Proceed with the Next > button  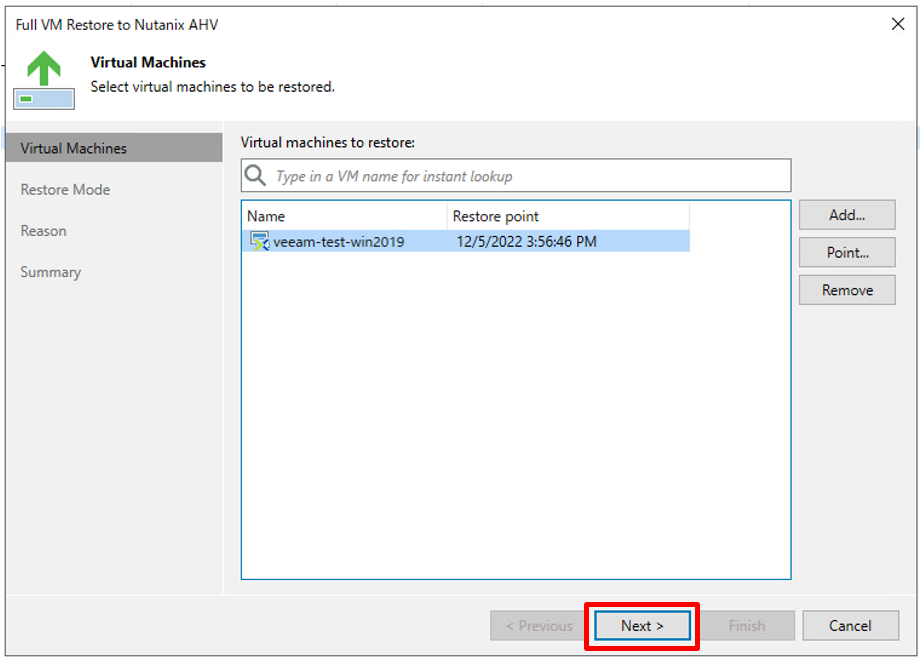point(642,626)
